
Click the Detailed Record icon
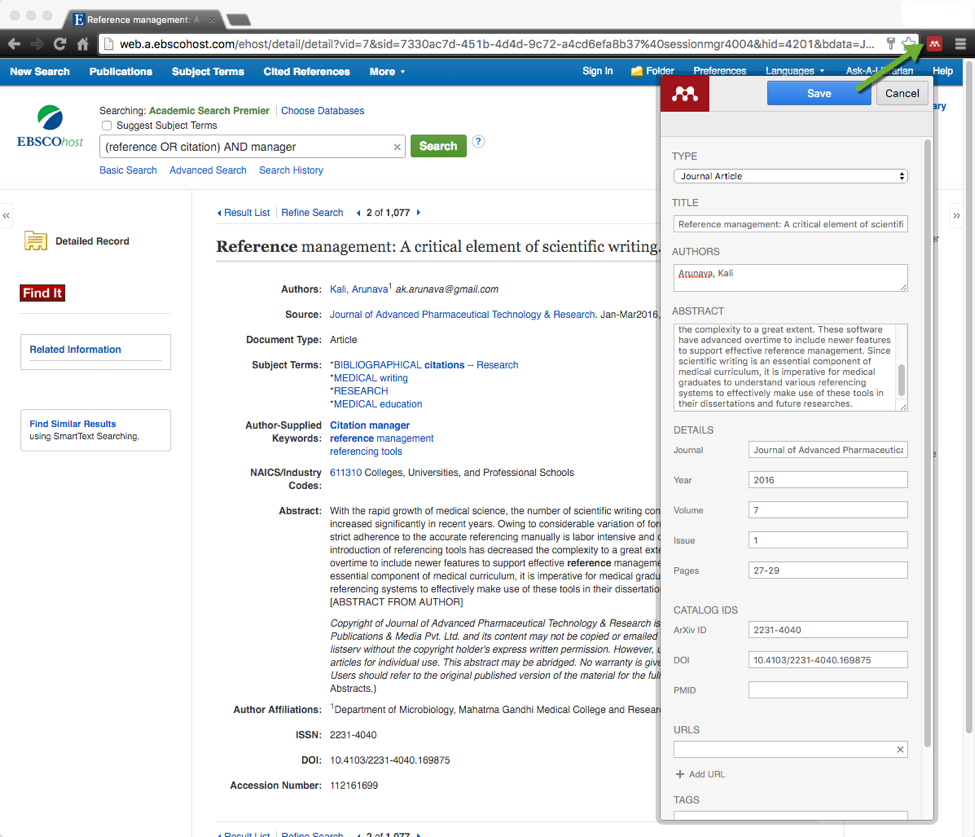[x=35, y=241]
